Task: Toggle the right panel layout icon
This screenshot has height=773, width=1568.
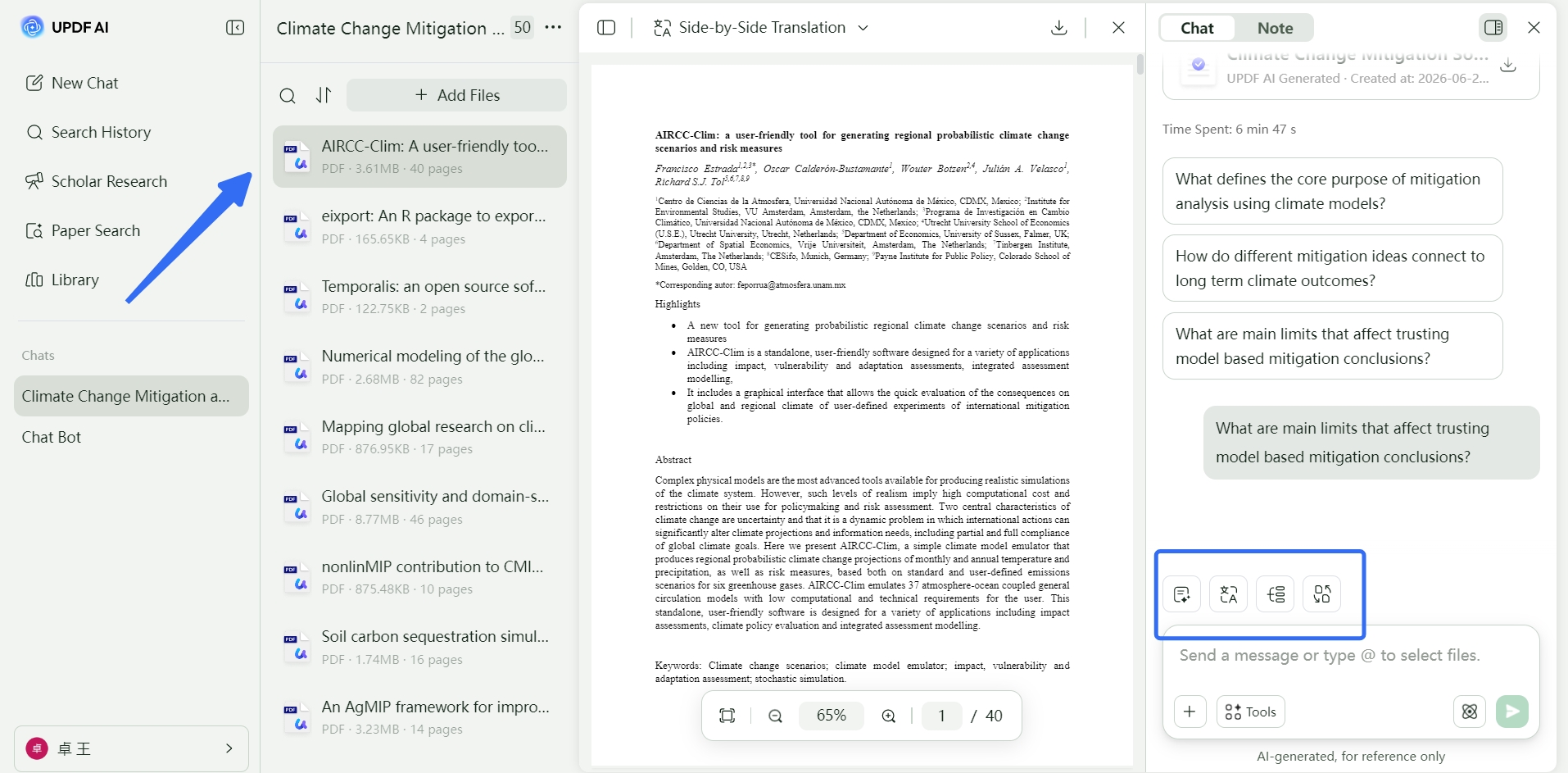Action: tap(1493, 28)
